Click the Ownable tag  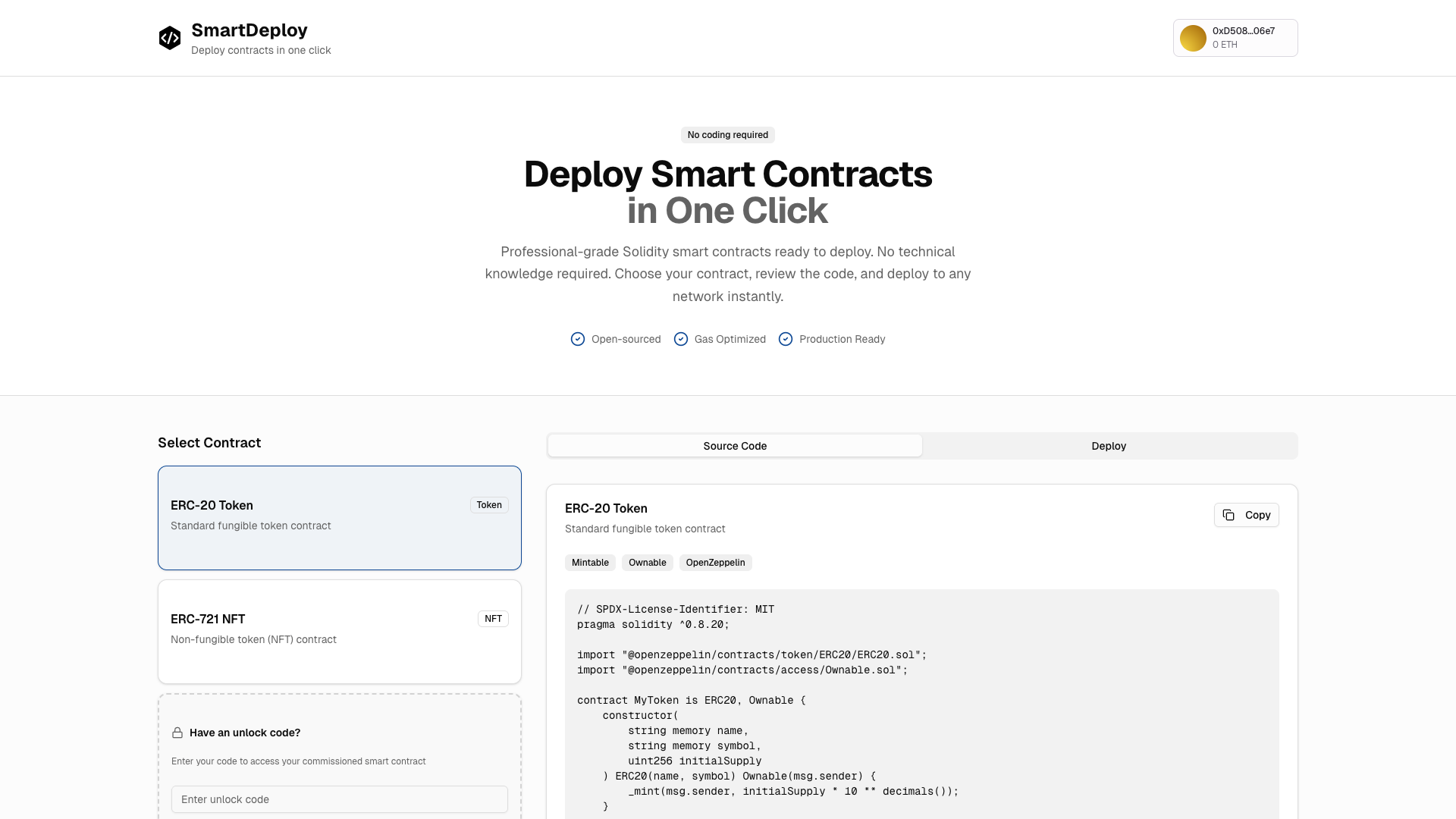click(647, 563)
